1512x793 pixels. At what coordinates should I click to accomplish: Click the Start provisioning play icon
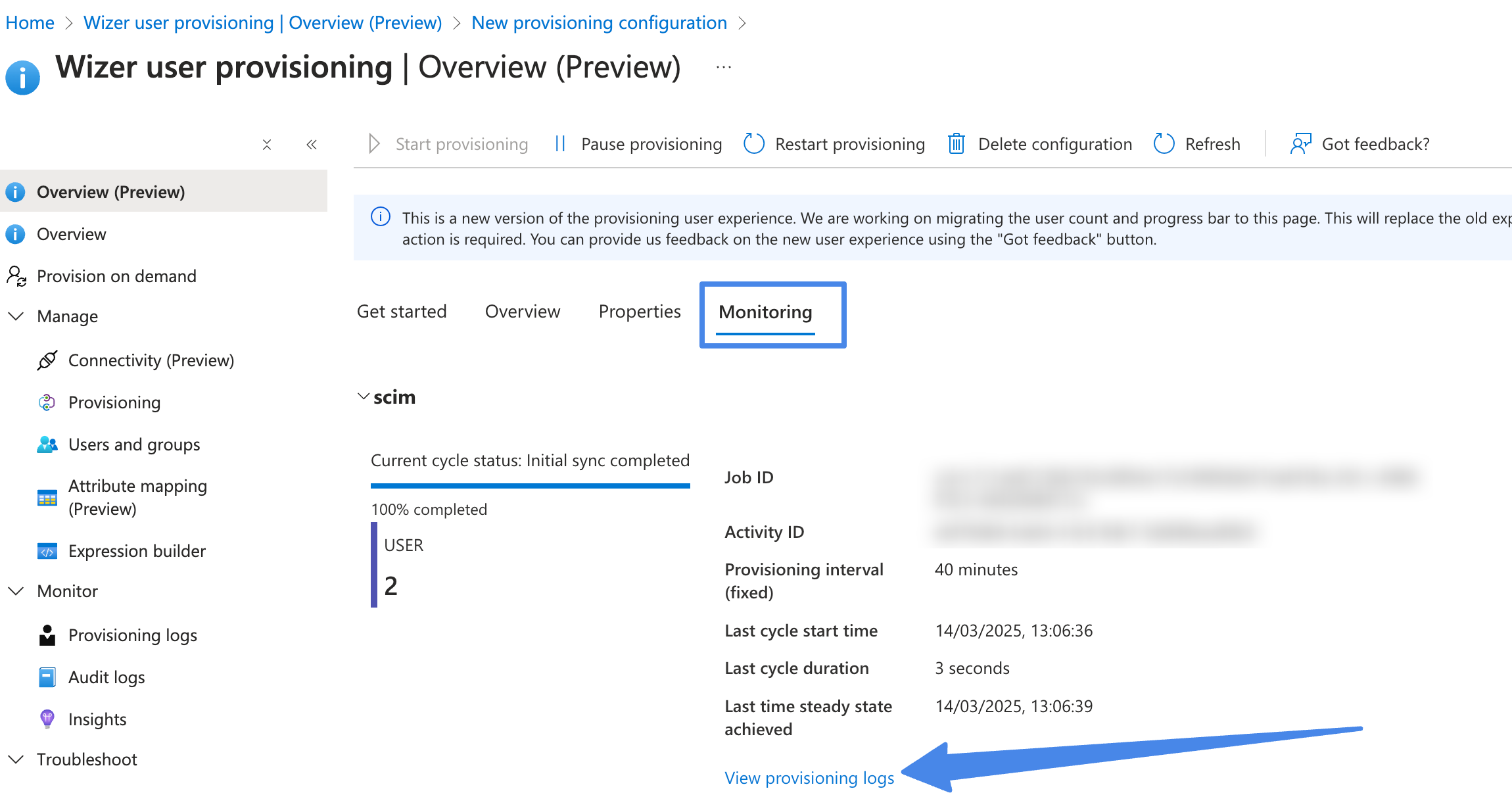pyautogui.click(x=374, y=144)
